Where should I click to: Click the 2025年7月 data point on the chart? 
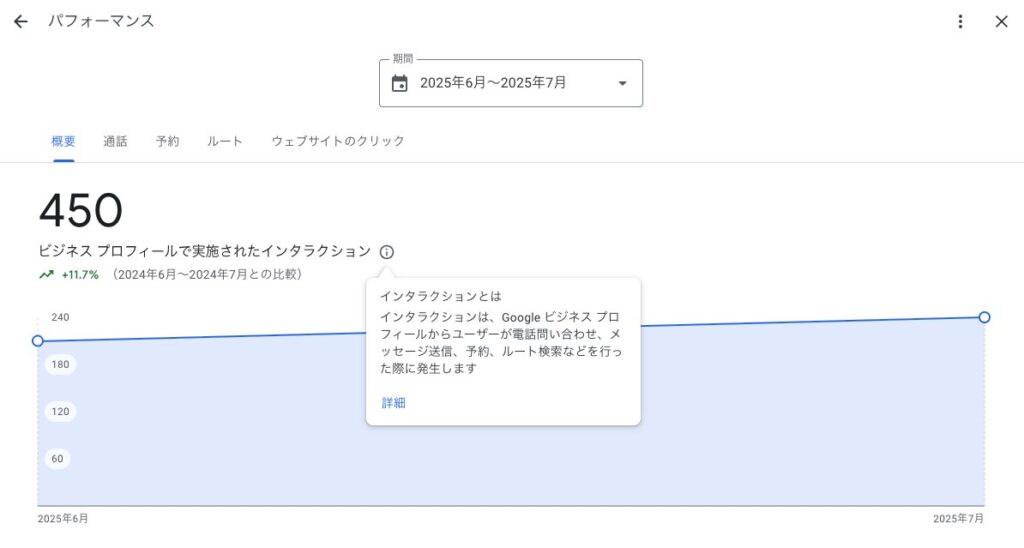pyautogui.click(x=984, y=317)
